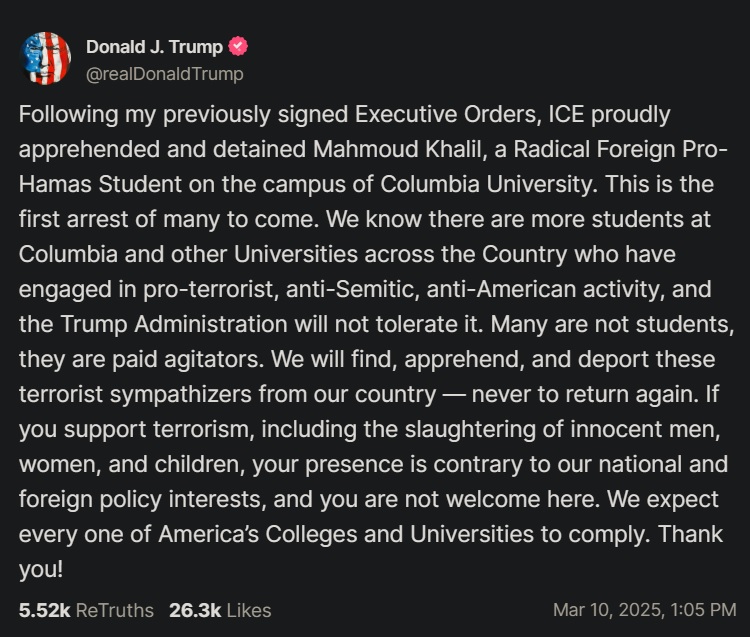Click the pink verified badge
The image size is (750, 637).
click(238, 46)
